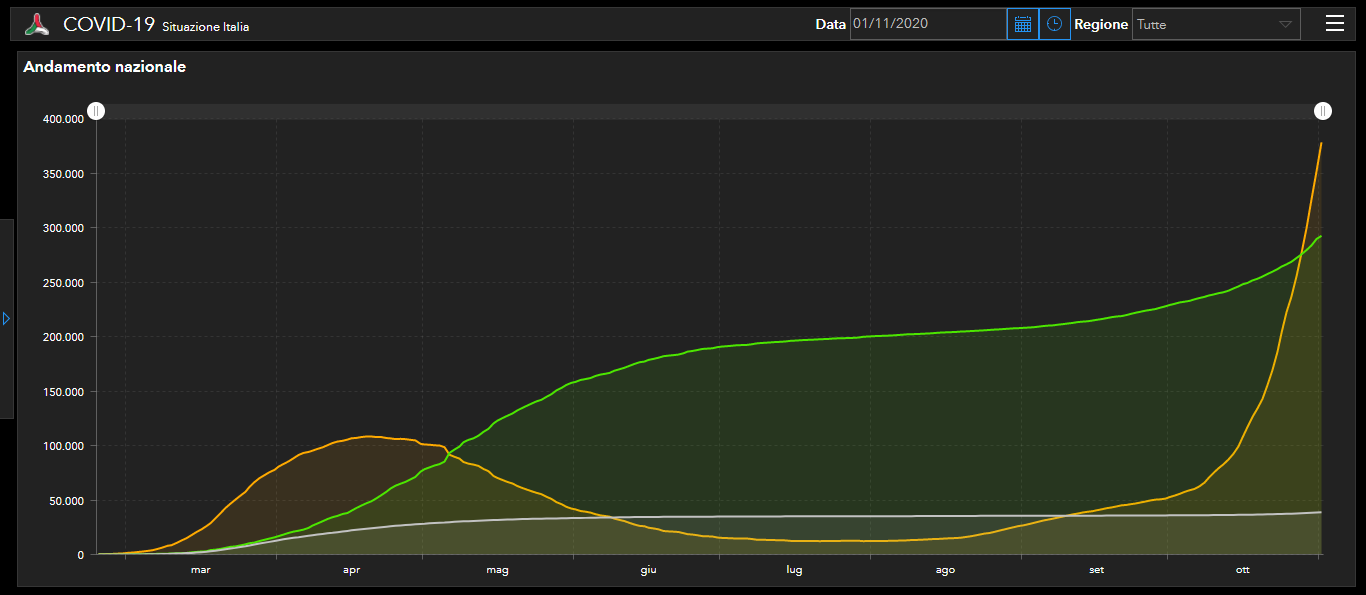Image resolution: width=1366 pixels, height=595 pixels.
Task: Click the Data label in the header
Action: pos(830,24)
